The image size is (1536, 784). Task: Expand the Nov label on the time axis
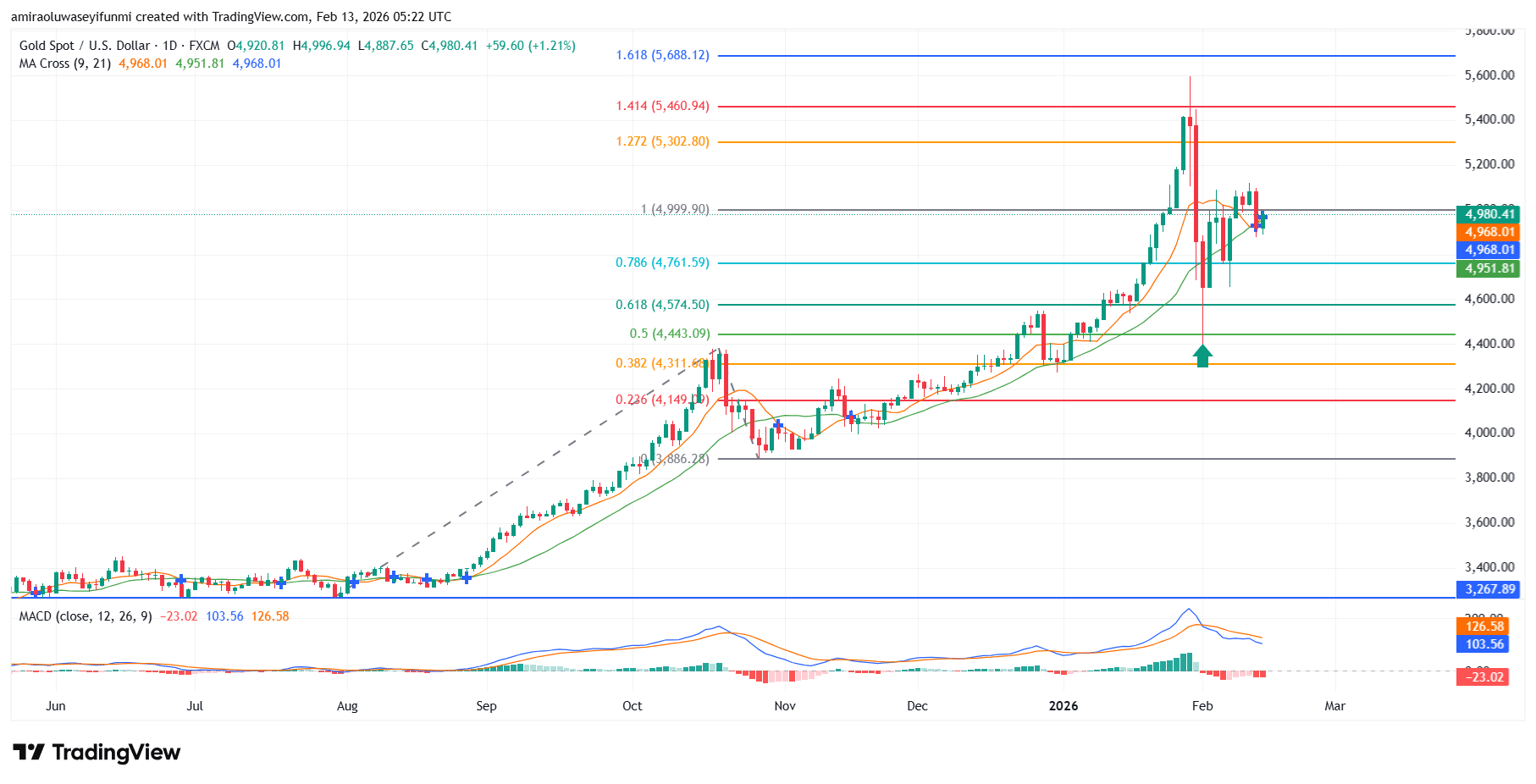(x=784, y=704)
